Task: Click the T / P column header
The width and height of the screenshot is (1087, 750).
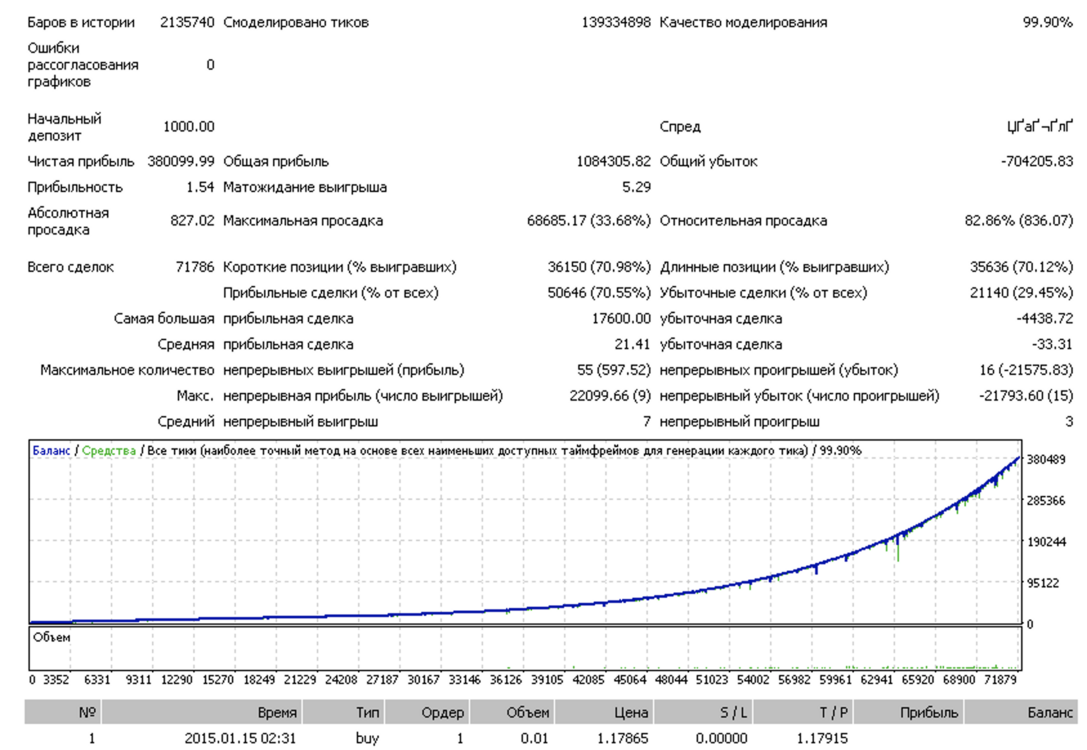Action: coord(803,712)
